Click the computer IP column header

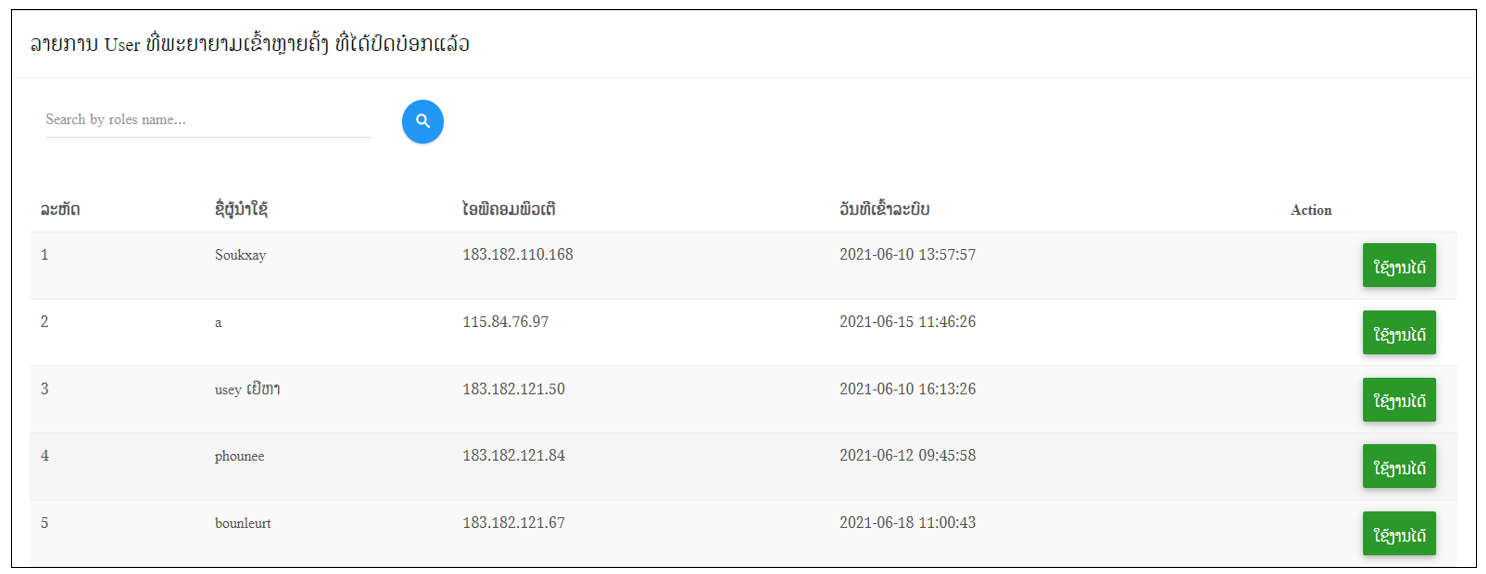click(x=509, y=210)
